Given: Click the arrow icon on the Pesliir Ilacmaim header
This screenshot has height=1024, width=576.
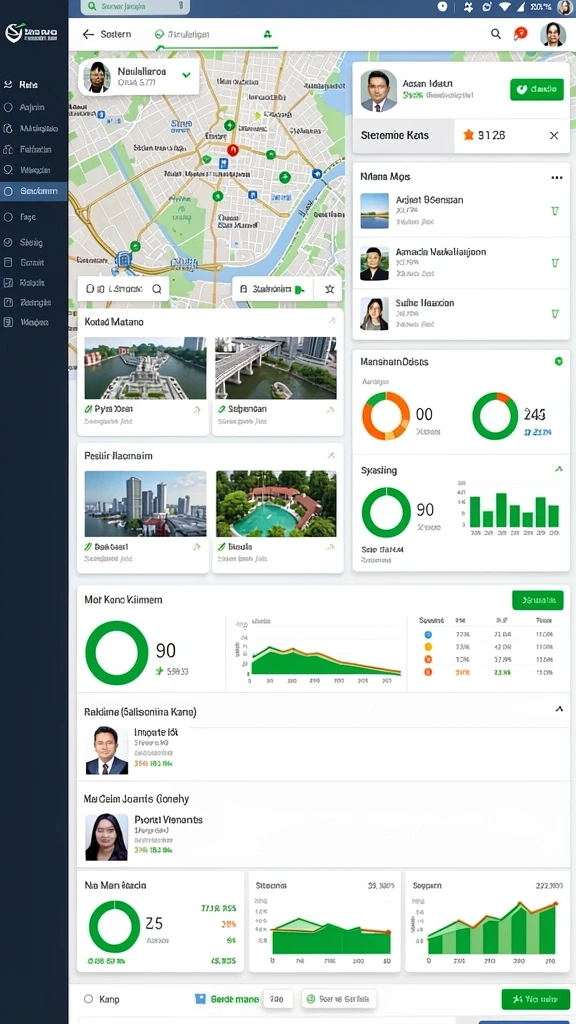Looking at the screenshot, I should tap(331, 455).
